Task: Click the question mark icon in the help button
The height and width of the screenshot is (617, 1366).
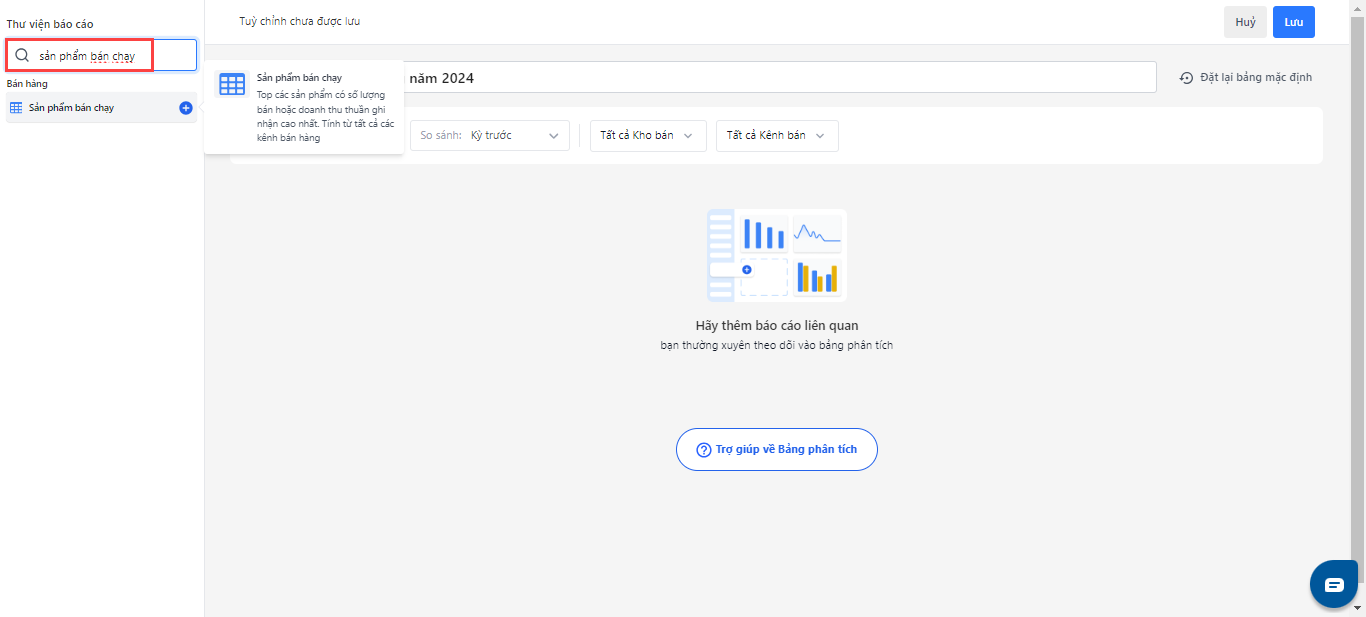Action: pyautogui.click(x=703, y=450)
